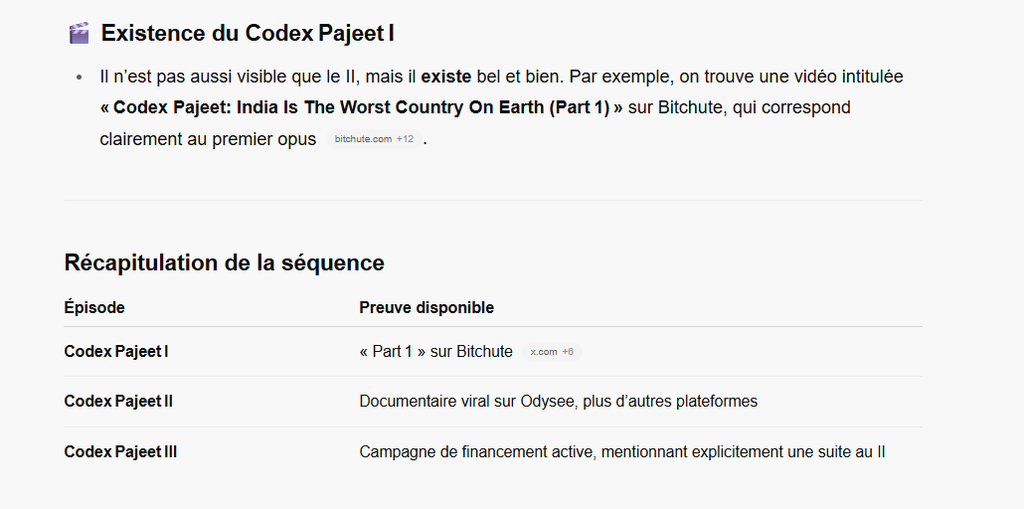Image resolution: width=1024 pixels, height=509 pixels.
Task: Select the "Codex Pajeet II" table row label
Action: point(118,401)
